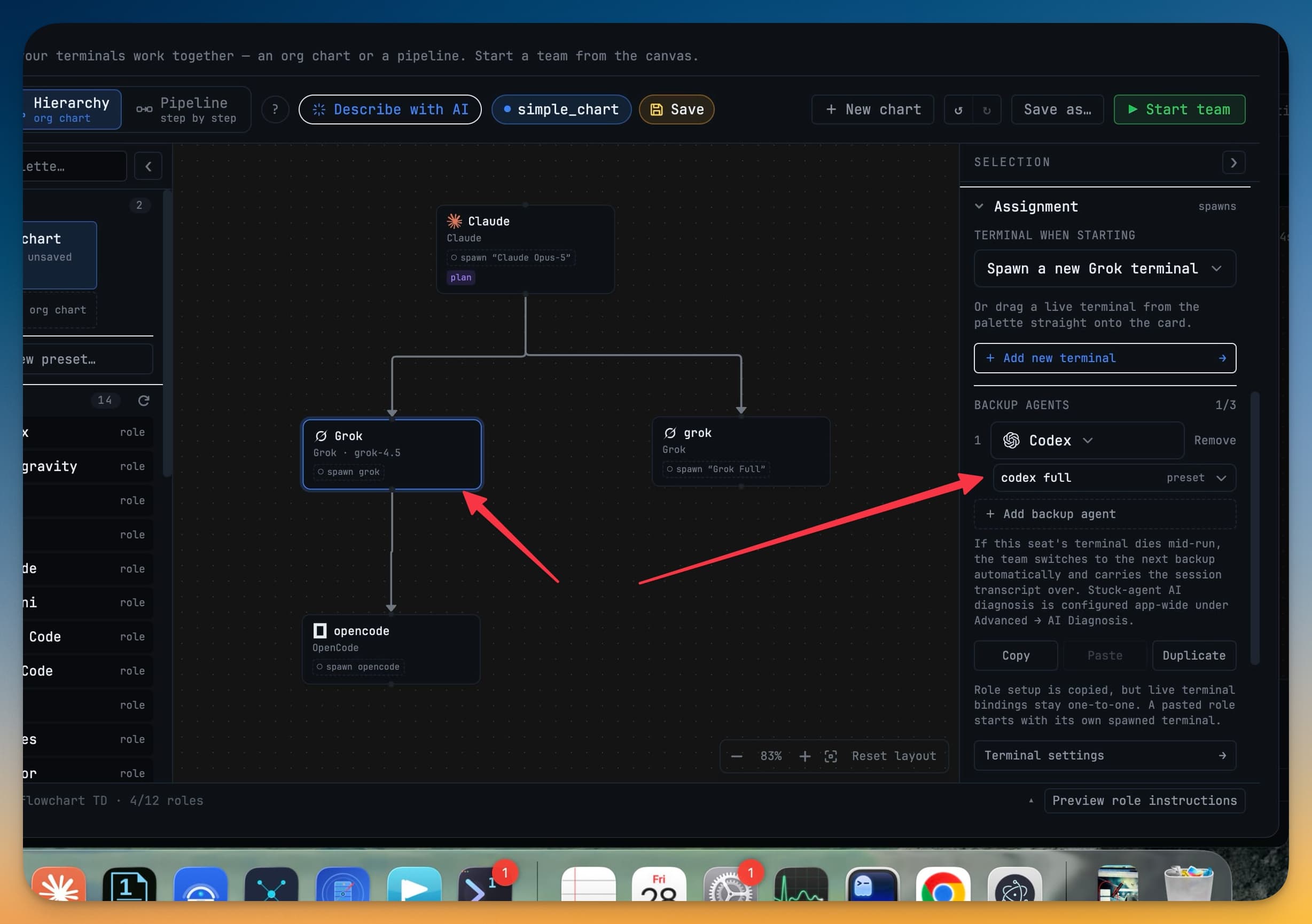Remove the Codex backup agent
Viewport: 1312px width, 924px height.
tap(1214, 440)
